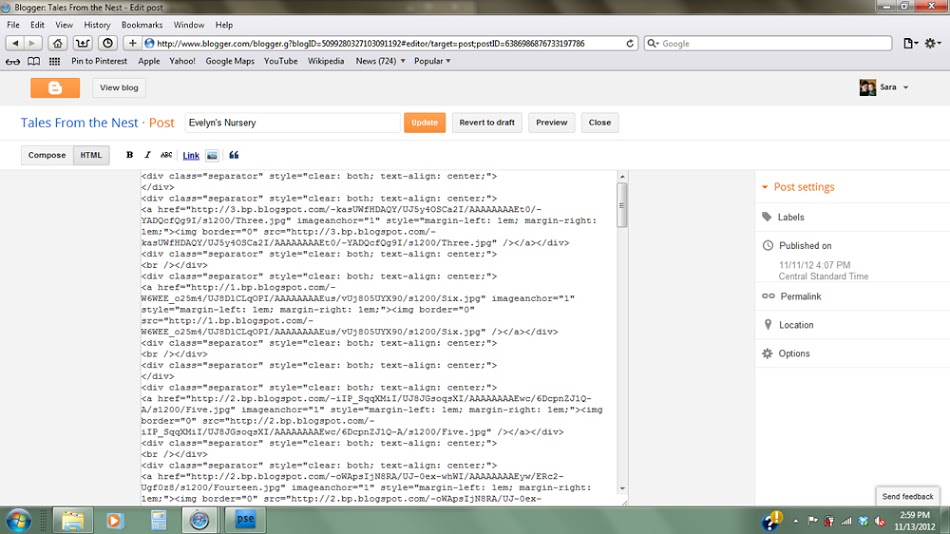Click the Location pin icon
Viewport: 950px width, 534px height.
click(x=768, y=325)
